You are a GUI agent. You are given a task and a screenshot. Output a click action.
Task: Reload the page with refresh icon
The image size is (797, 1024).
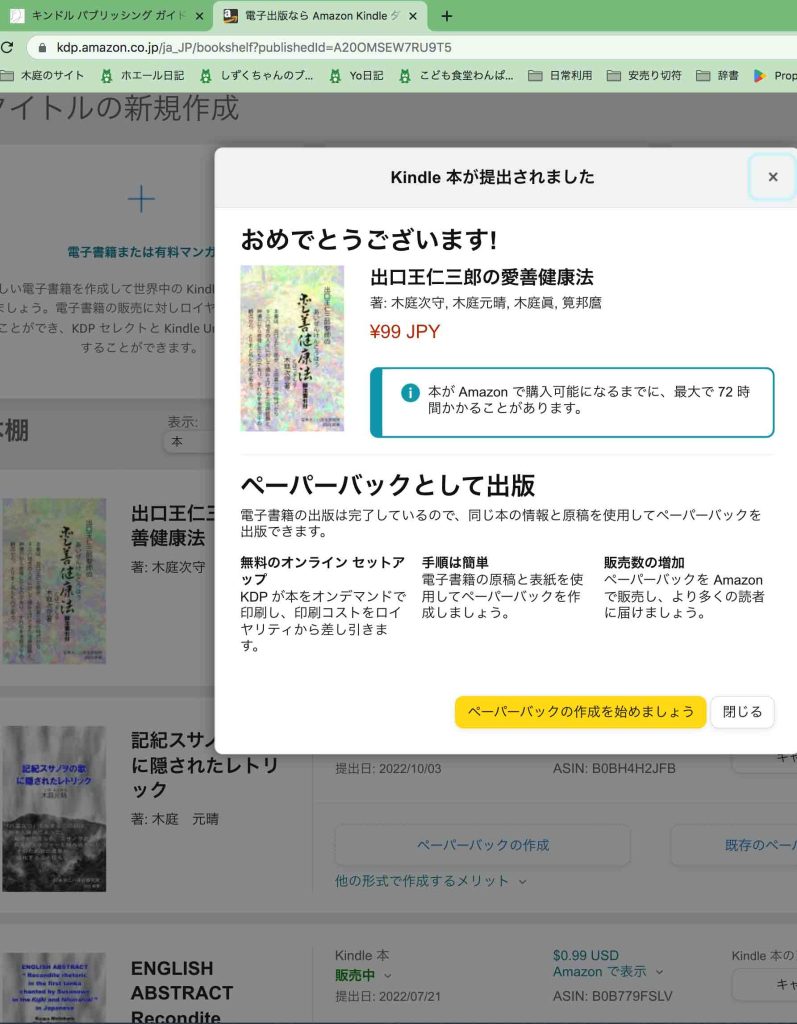[8, 48]
